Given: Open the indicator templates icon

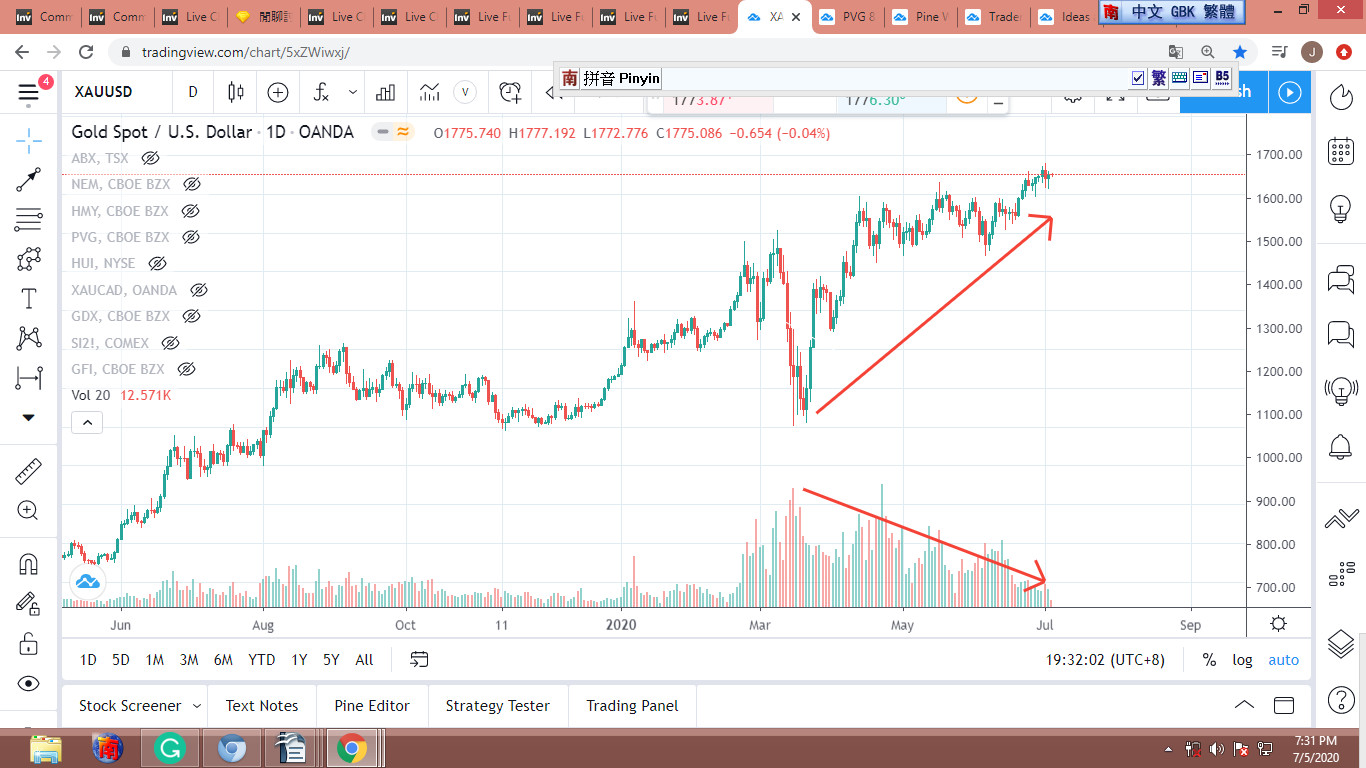Looking at the screenshot, I should (x=430, y=92).
